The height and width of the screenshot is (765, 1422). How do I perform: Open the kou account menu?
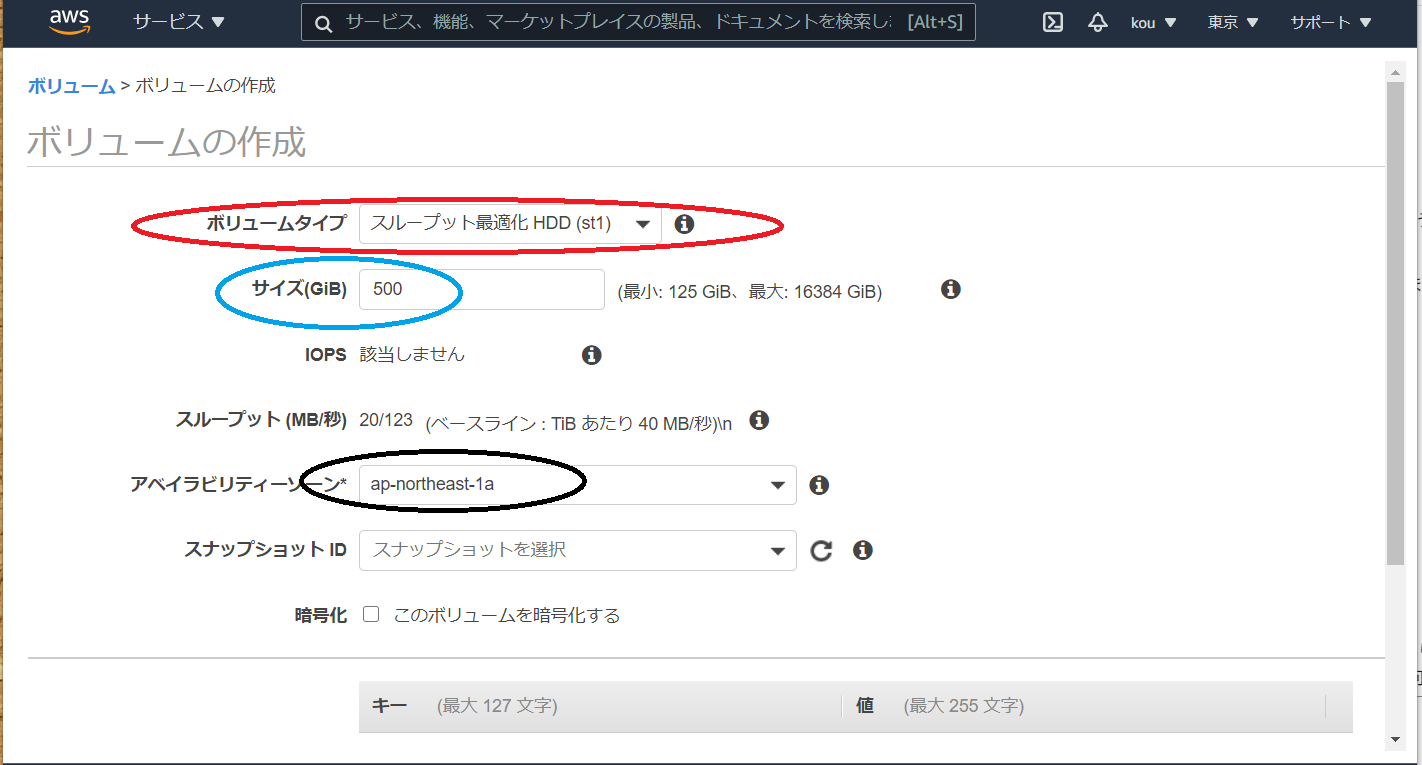(x=1153, y=22)
